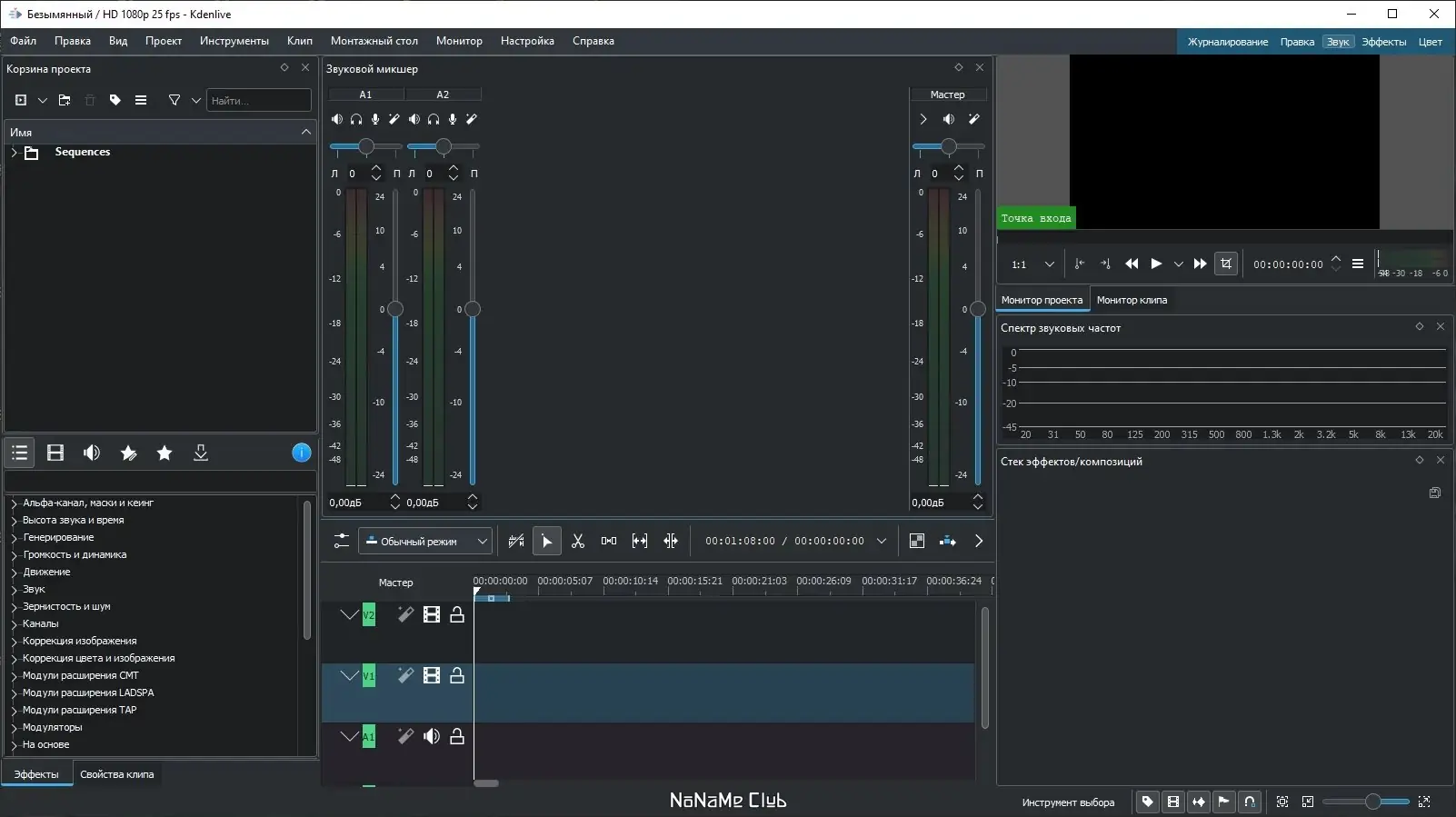Open effects for track V2 with wand icon

[405, 615]
